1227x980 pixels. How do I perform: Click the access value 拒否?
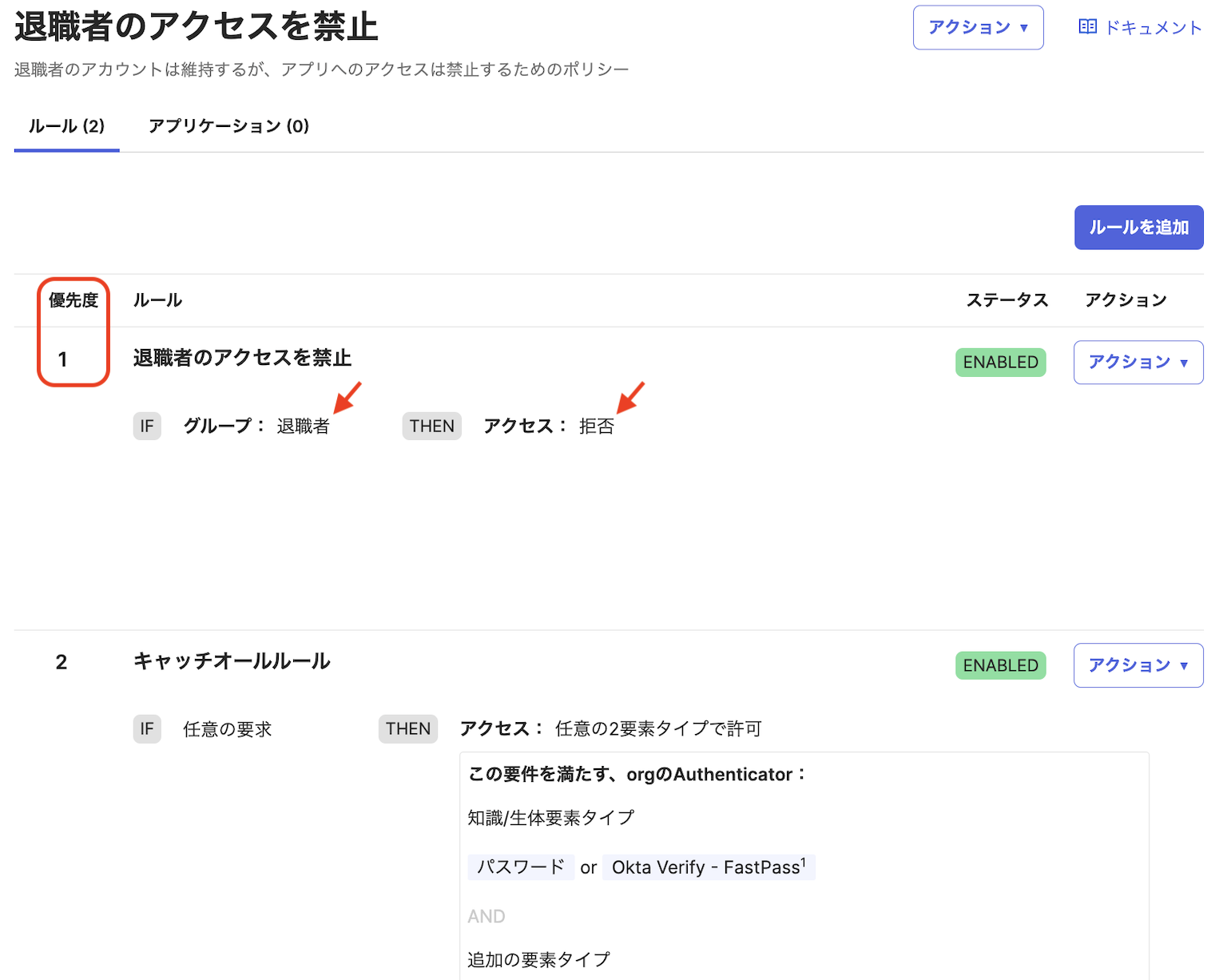click(597, 427)
